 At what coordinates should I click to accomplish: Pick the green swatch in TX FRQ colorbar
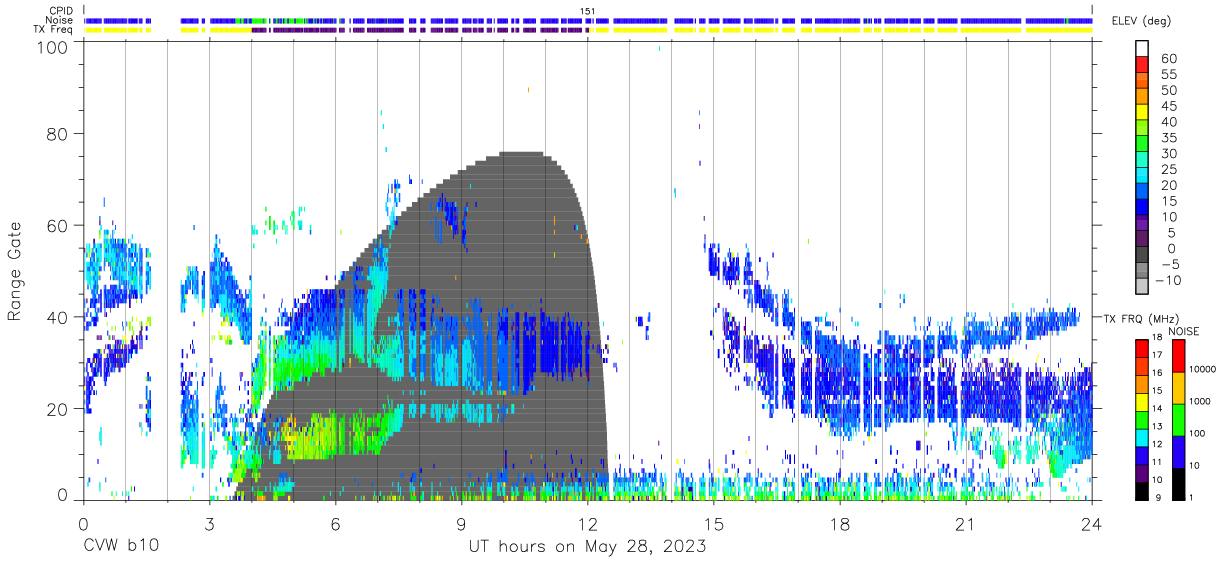(x=1140, y=420)
